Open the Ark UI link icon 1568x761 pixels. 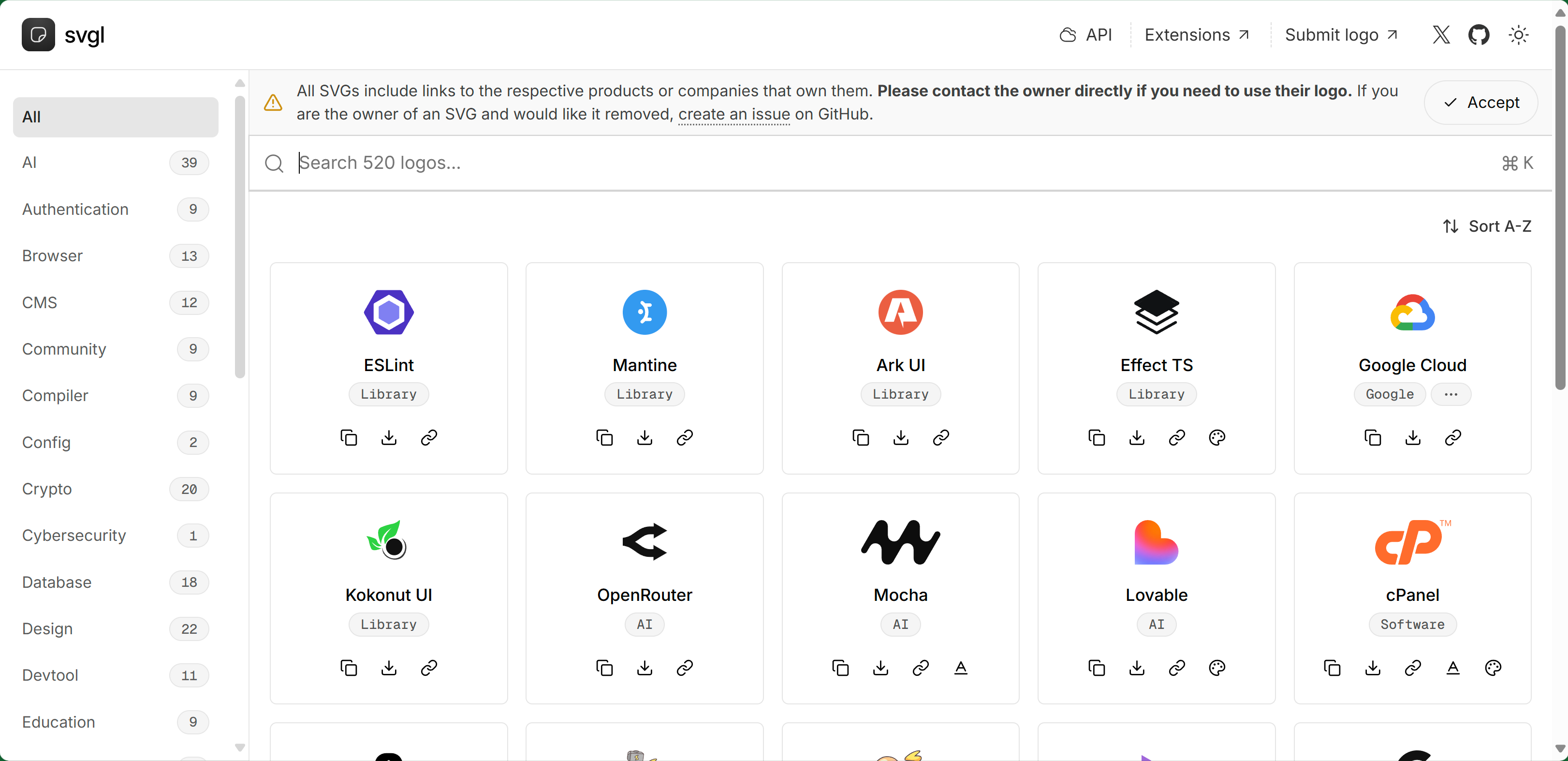tap(941, 437)
